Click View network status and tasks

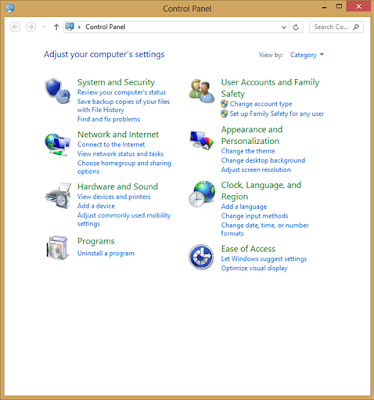tap(120, 154)
